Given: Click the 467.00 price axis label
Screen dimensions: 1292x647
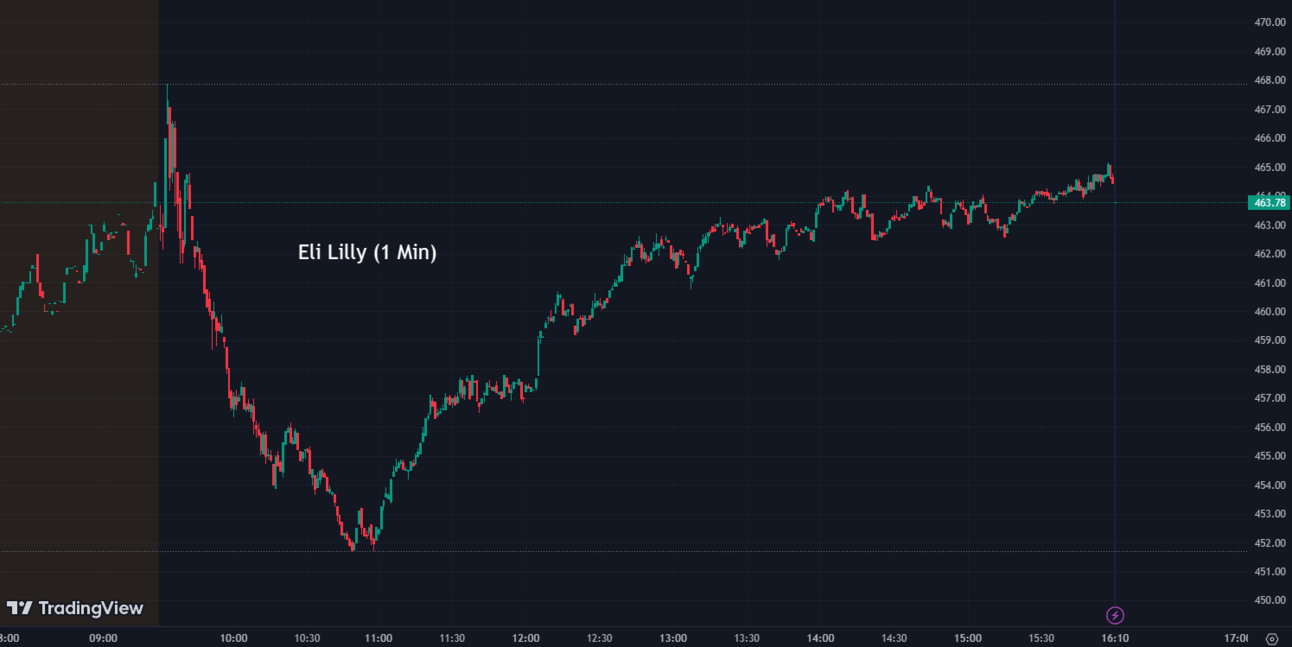Looking at the screenshot, I should 1268,109.
